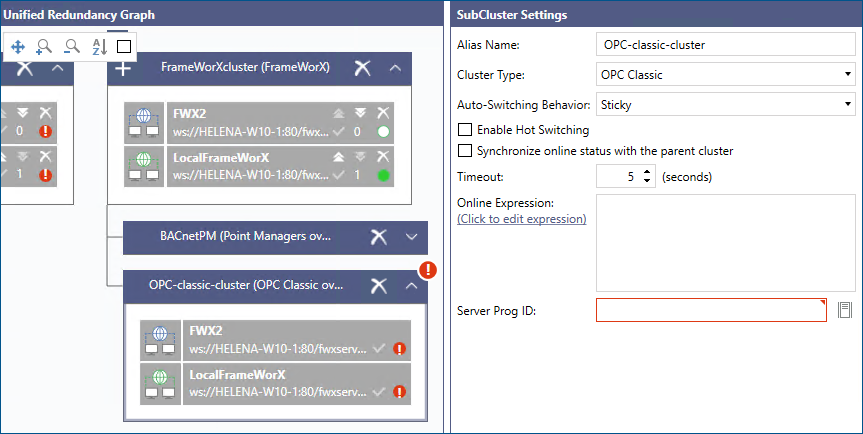Screen dimensions: 863x434
Task: Click the 'Click to edit expression' link
Action: click(x=521, y=218)
